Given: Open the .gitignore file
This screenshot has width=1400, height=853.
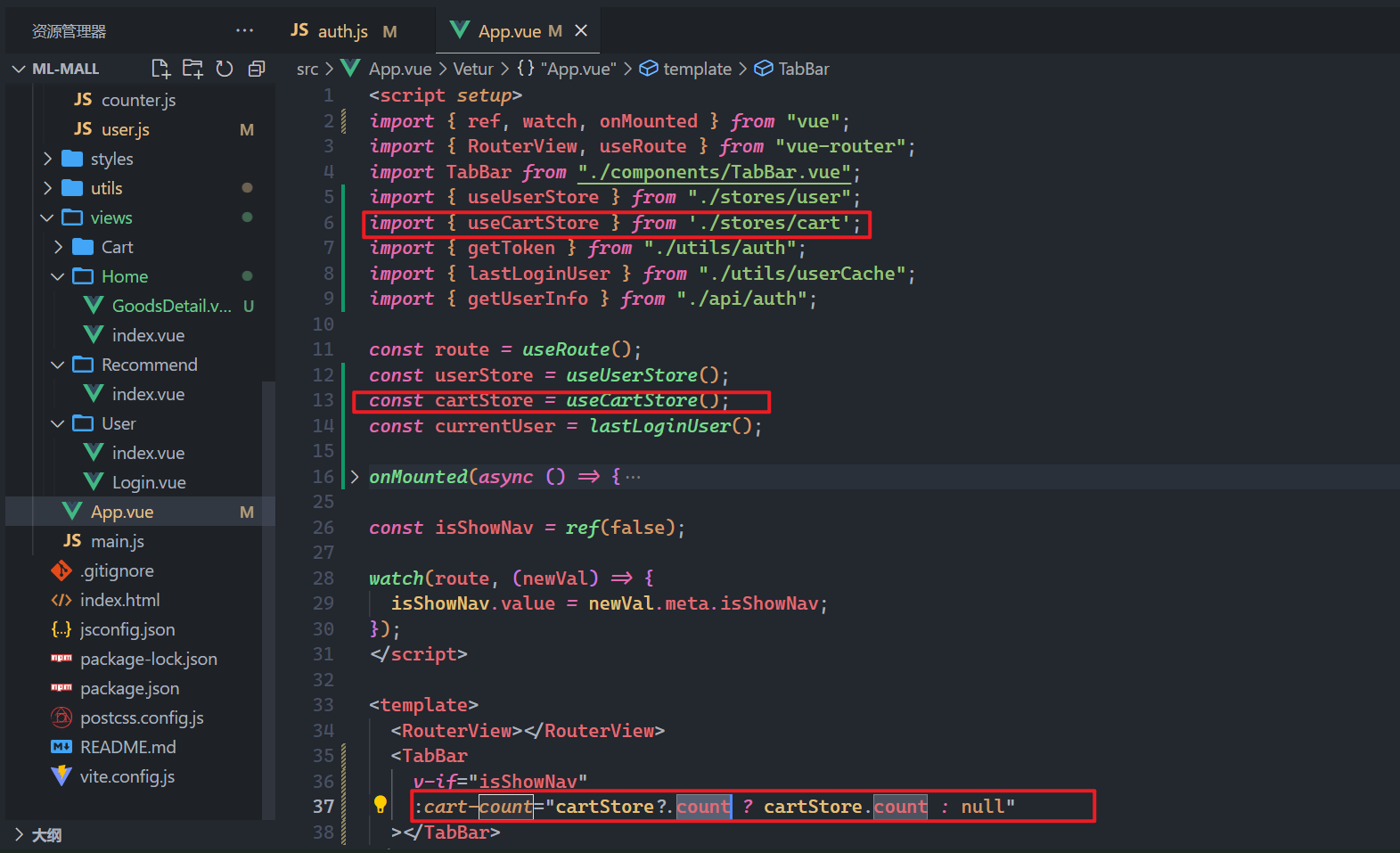Looking at the screenshot, I should click(x=117, y=570).
